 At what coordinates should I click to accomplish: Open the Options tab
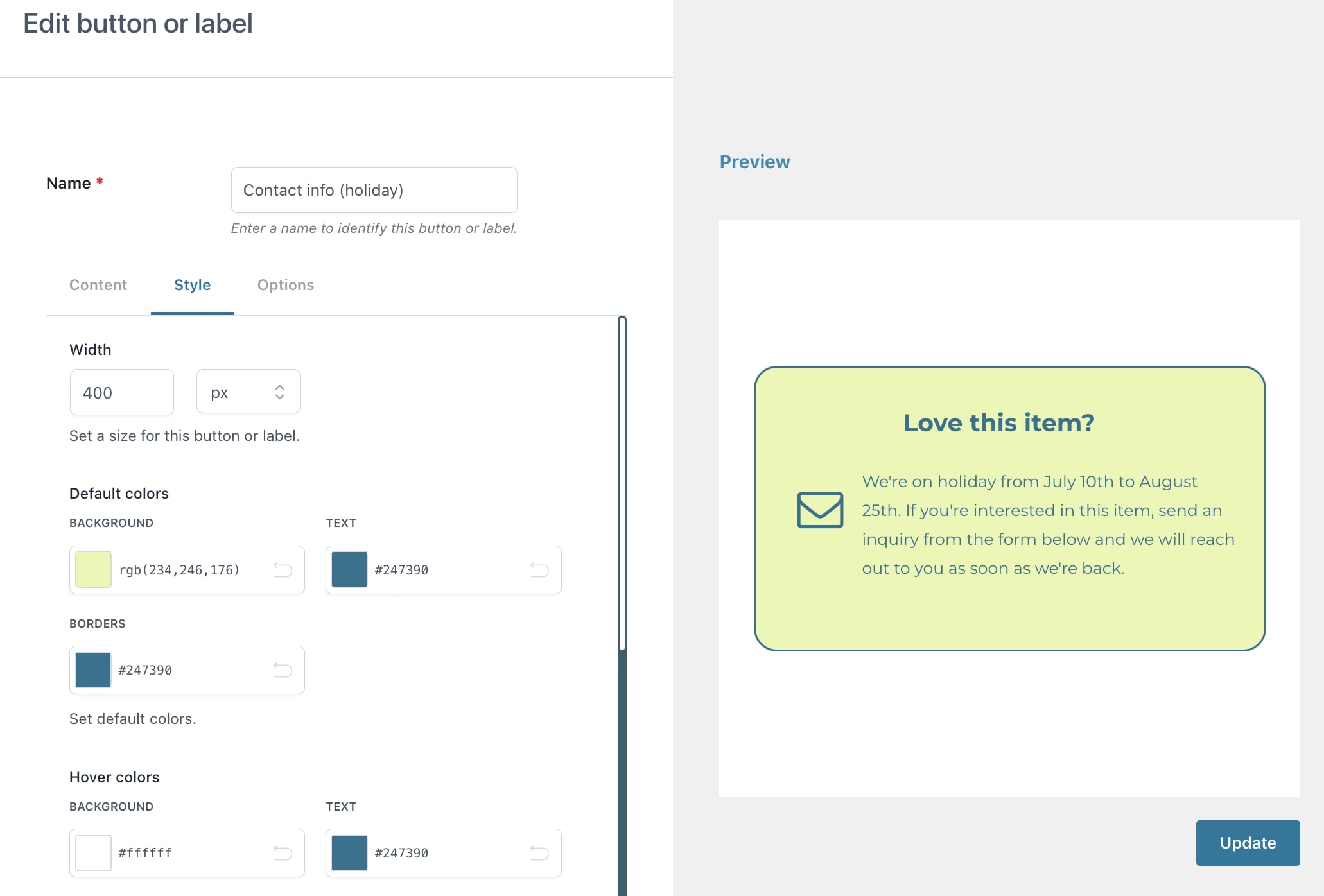click(286, 285)
